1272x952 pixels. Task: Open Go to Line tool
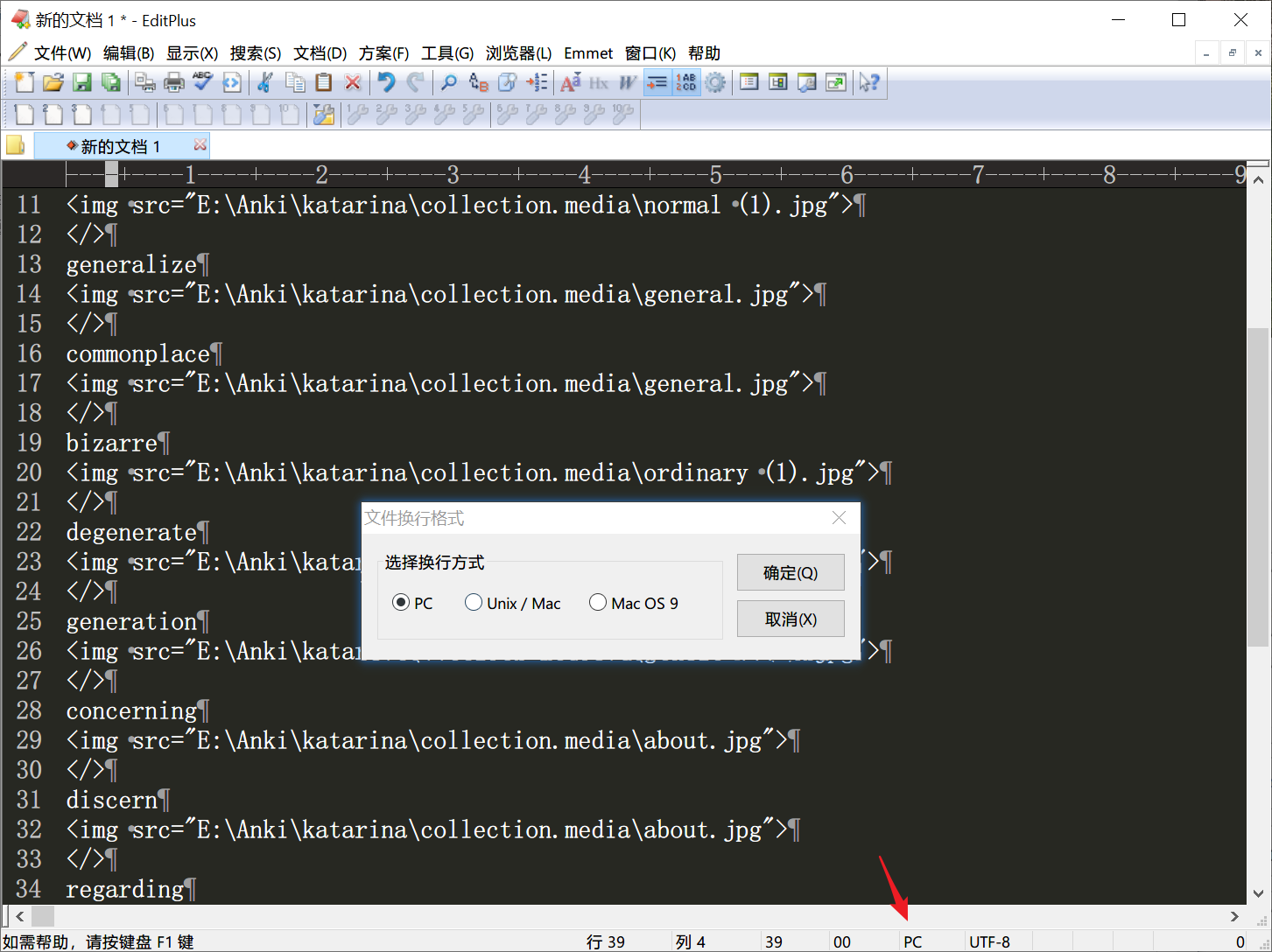(x=537, y=82)
